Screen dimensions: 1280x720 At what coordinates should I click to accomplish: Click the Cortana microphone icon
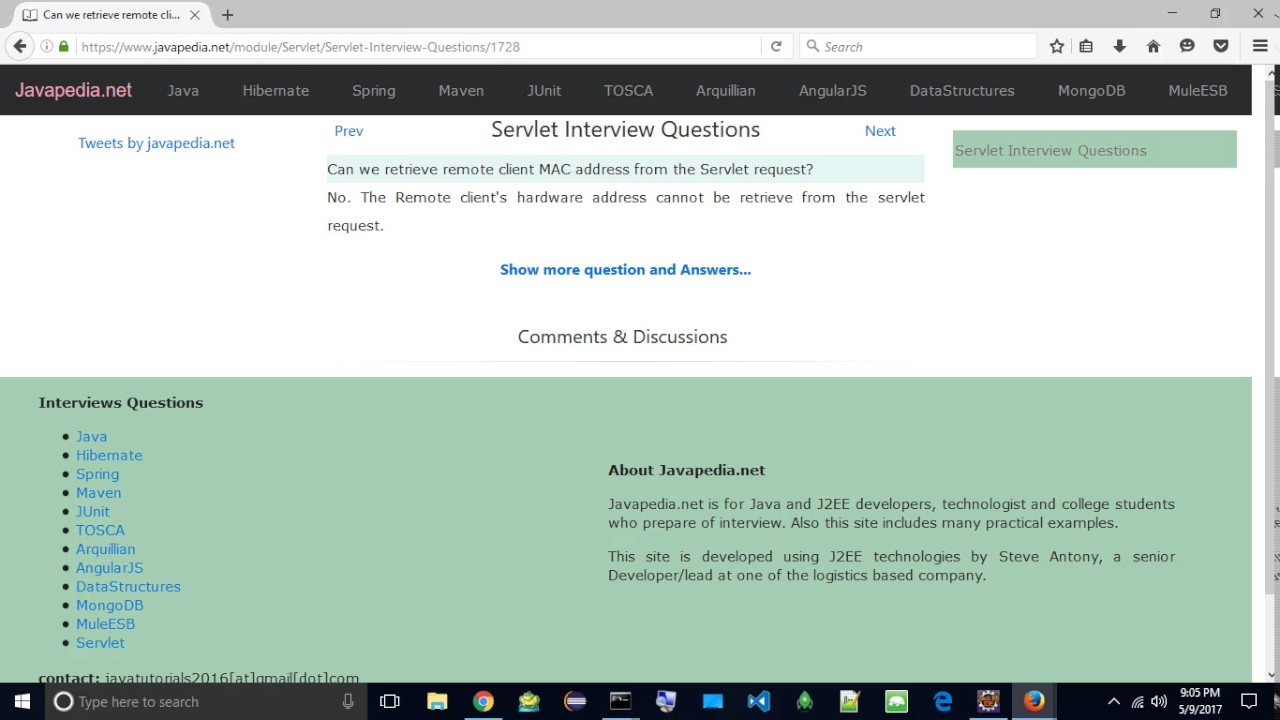348,701
